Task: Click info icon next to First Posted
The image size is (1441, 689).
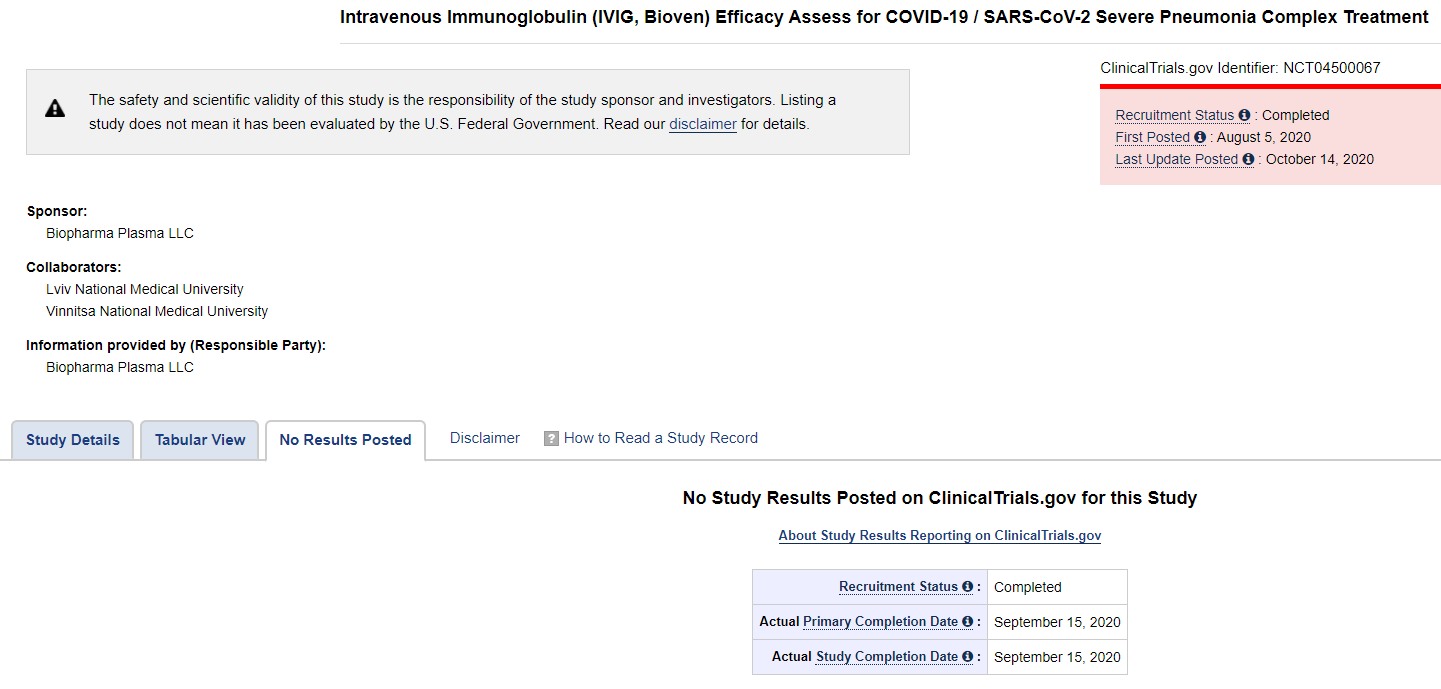Action: coord(1200,137)
